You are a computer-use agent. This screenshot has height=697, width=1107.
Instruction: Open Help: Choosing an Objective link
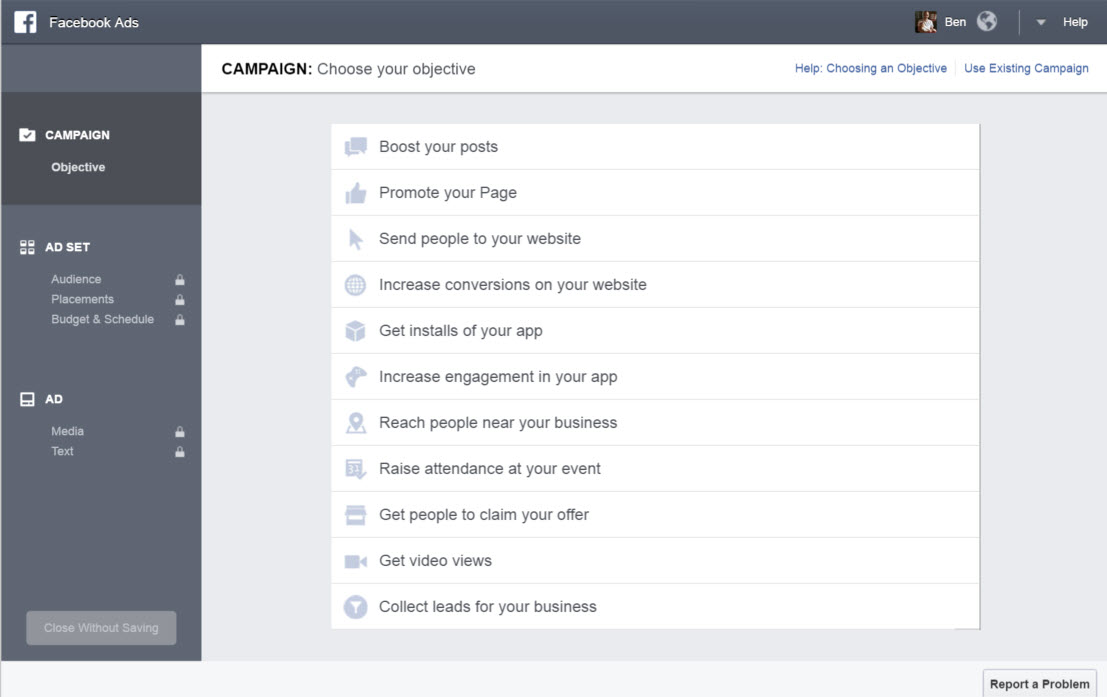tap(870, 68)
